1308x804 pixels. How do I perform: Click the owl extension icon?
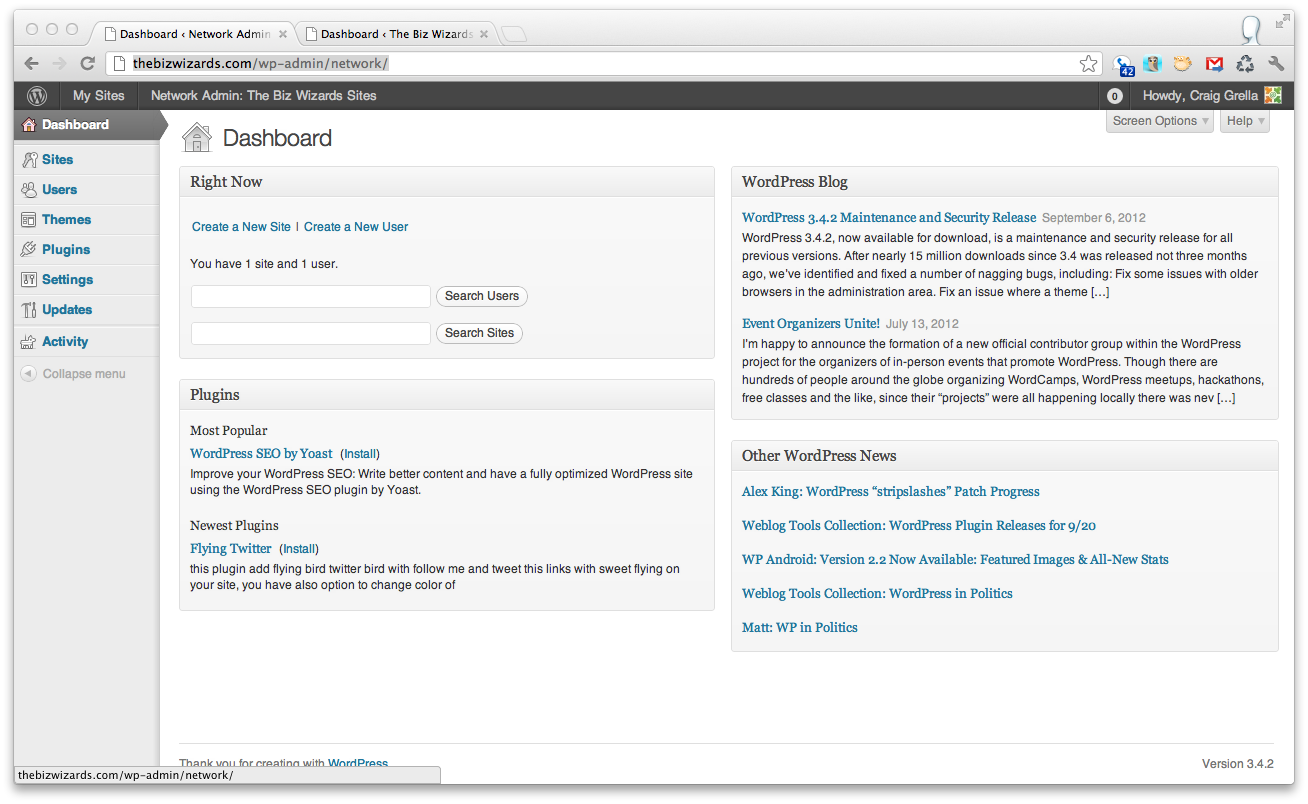pos(1153,64)
